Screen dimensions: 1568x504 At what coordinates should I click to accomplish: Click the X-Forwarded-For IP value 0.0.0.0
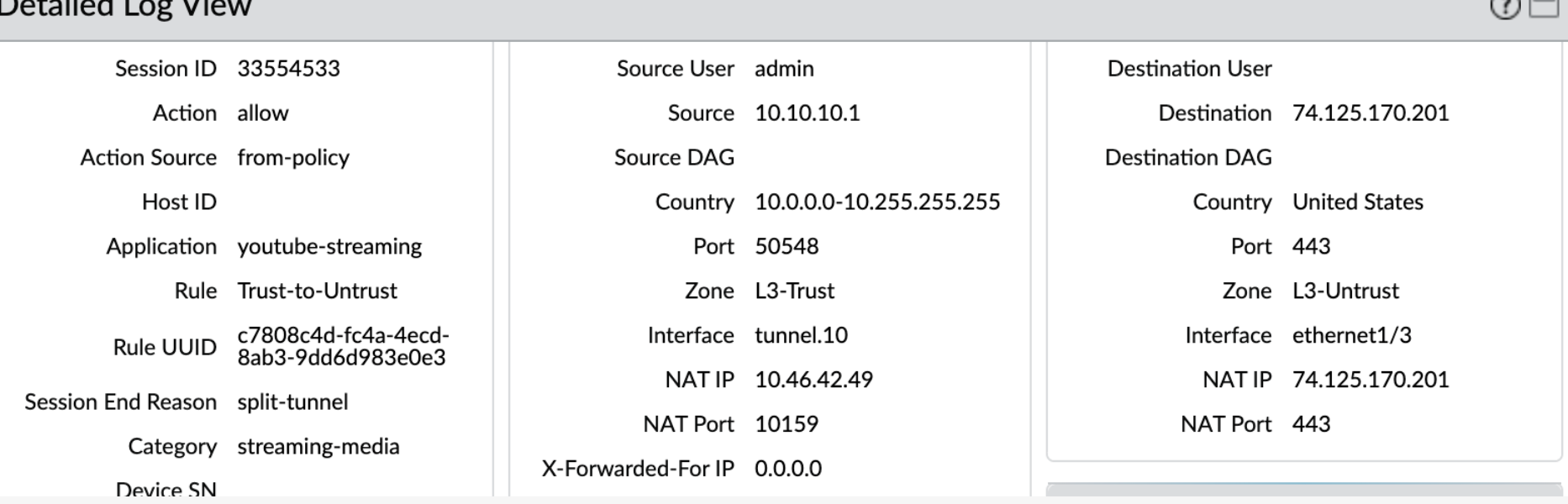coord(788,469)
